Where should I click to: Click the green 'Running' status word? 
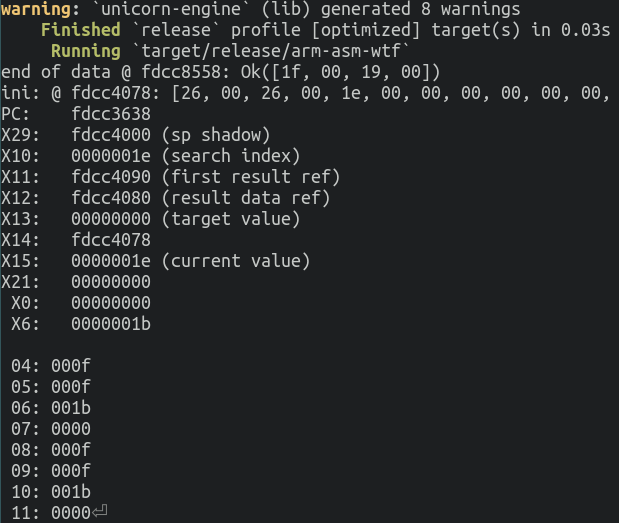[86, 51]
